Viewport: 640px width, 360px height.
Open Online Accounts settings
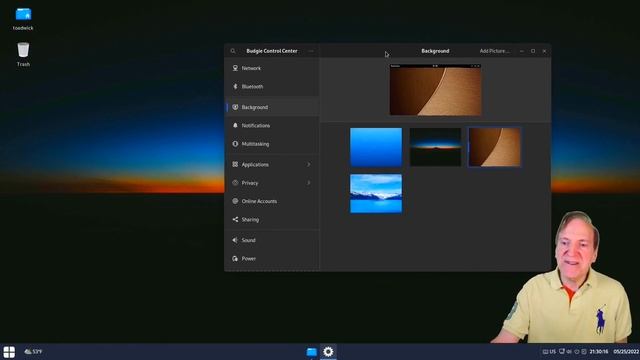click(272, 201)
